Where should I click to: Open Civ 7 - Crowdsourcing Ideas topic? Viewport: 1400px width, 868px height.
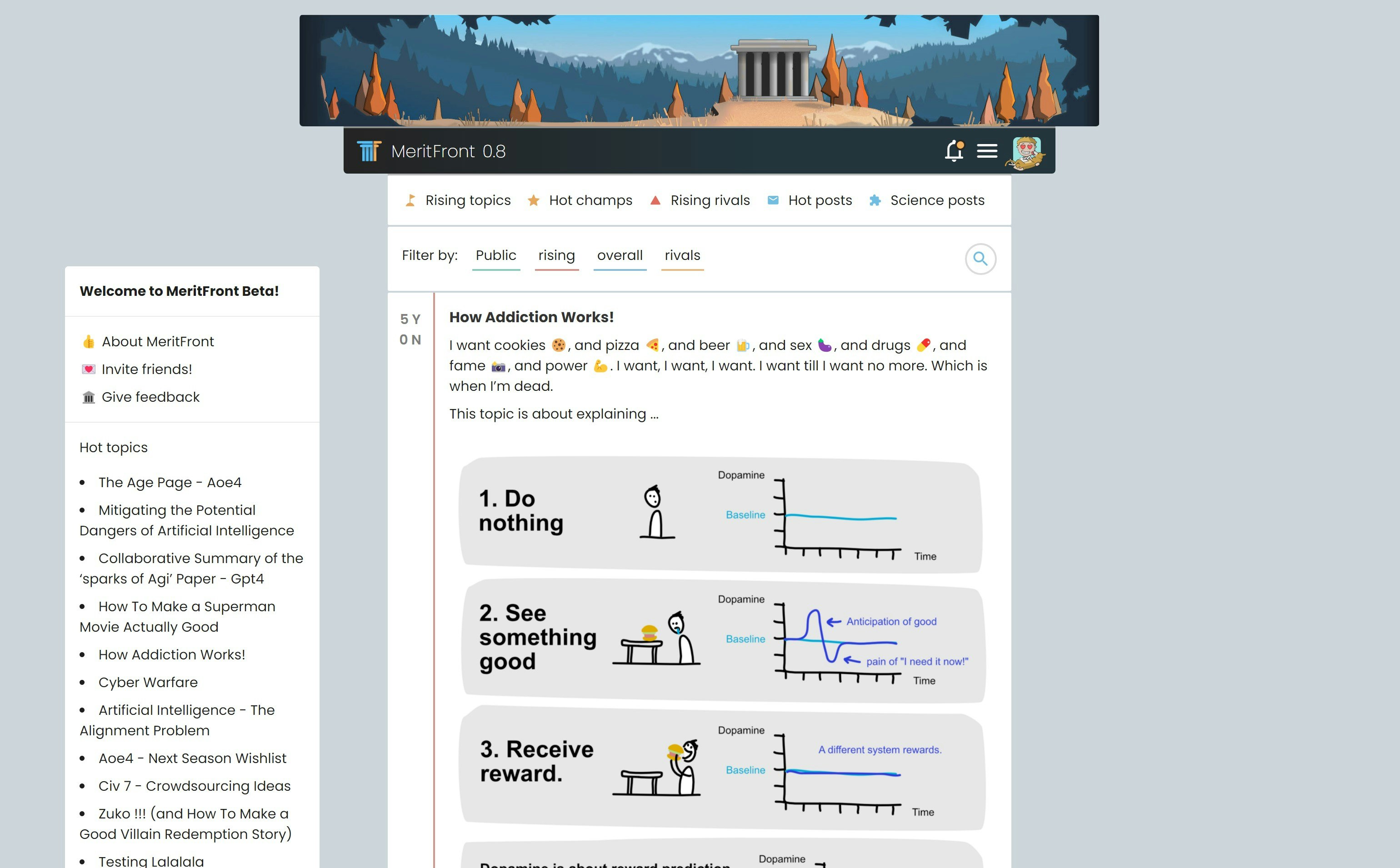coord(194,786)
